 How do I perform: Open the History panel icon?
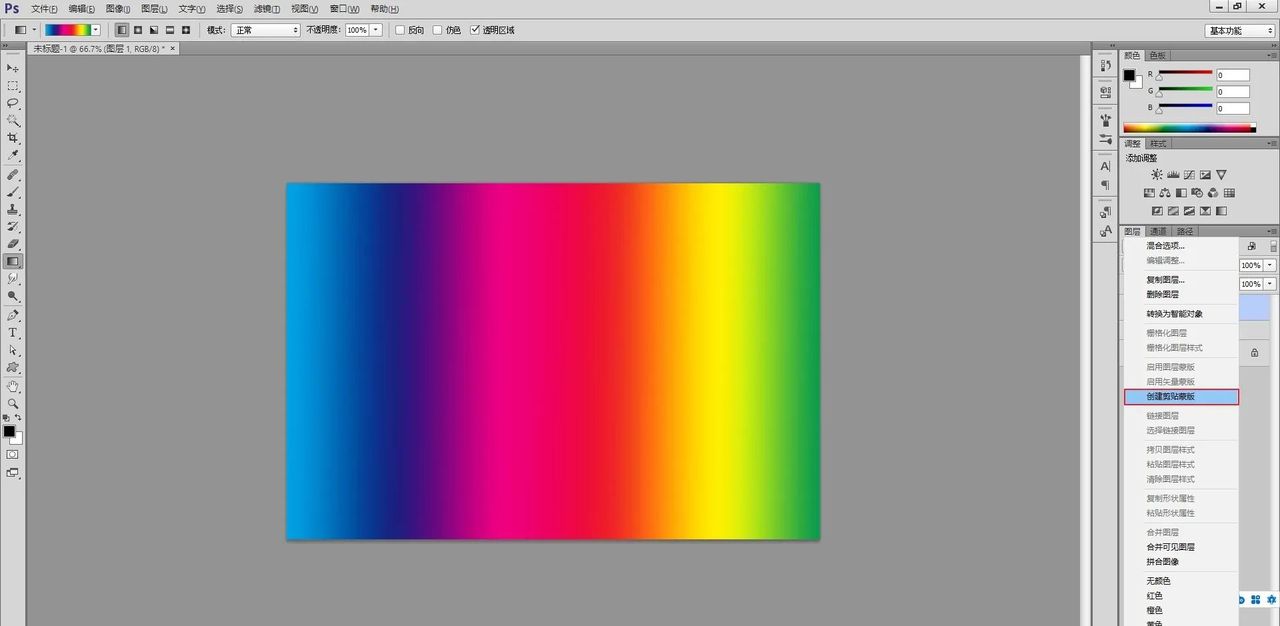tap(1105, 65)
